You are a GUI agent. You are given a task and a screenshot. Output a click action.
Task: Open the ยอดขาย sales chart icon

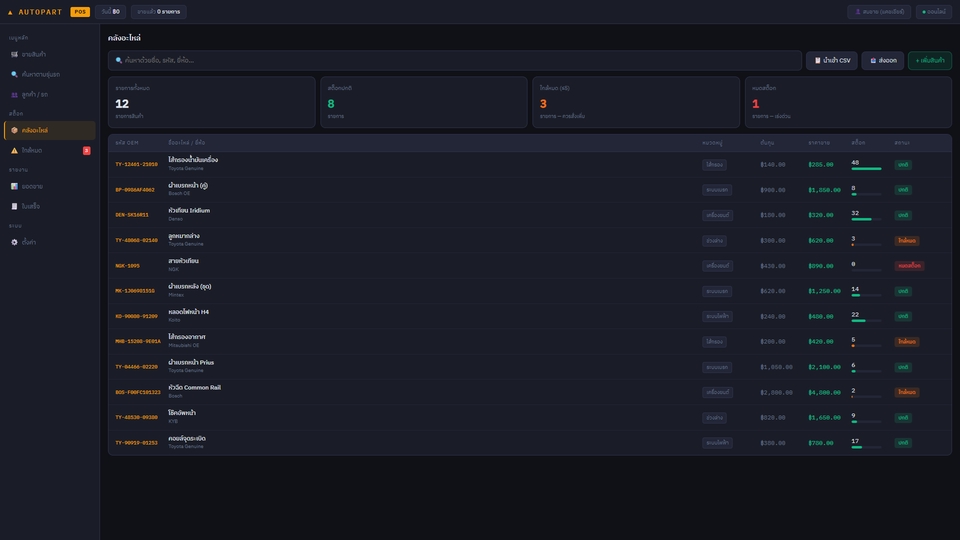tap(14, 186)
